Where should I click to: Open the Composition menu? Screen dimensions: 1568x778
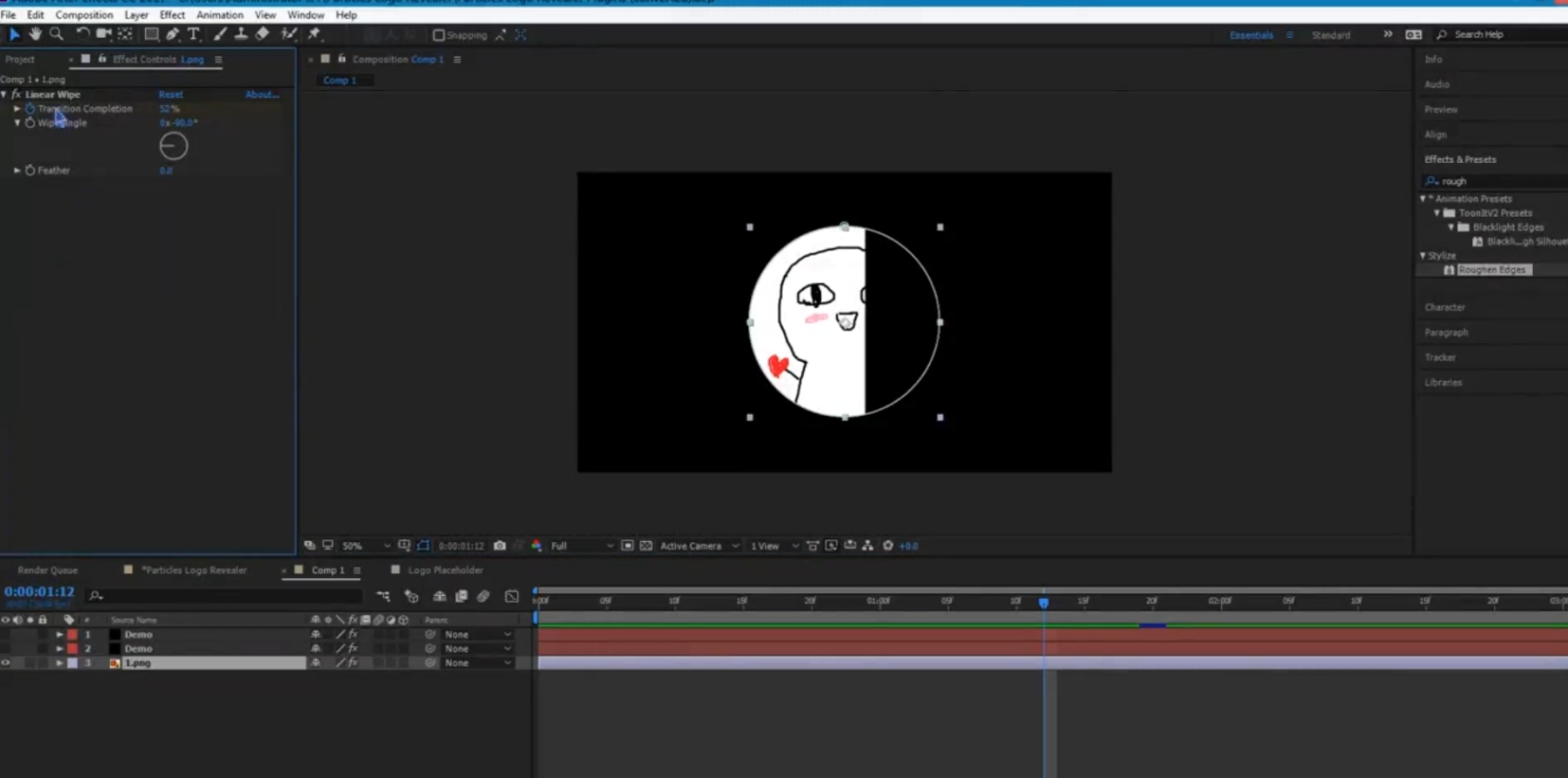(x=84, y=15)
